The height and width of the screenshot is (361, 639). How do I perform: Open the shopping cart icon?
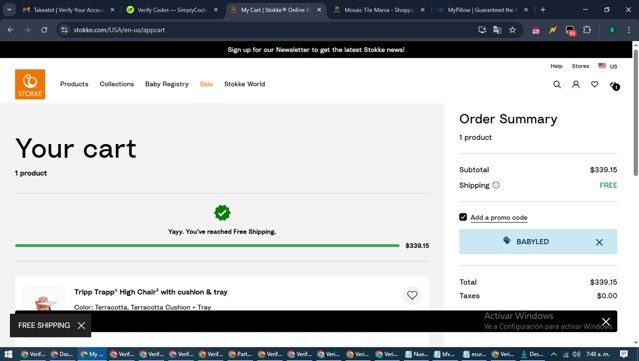tap(614, 85)
